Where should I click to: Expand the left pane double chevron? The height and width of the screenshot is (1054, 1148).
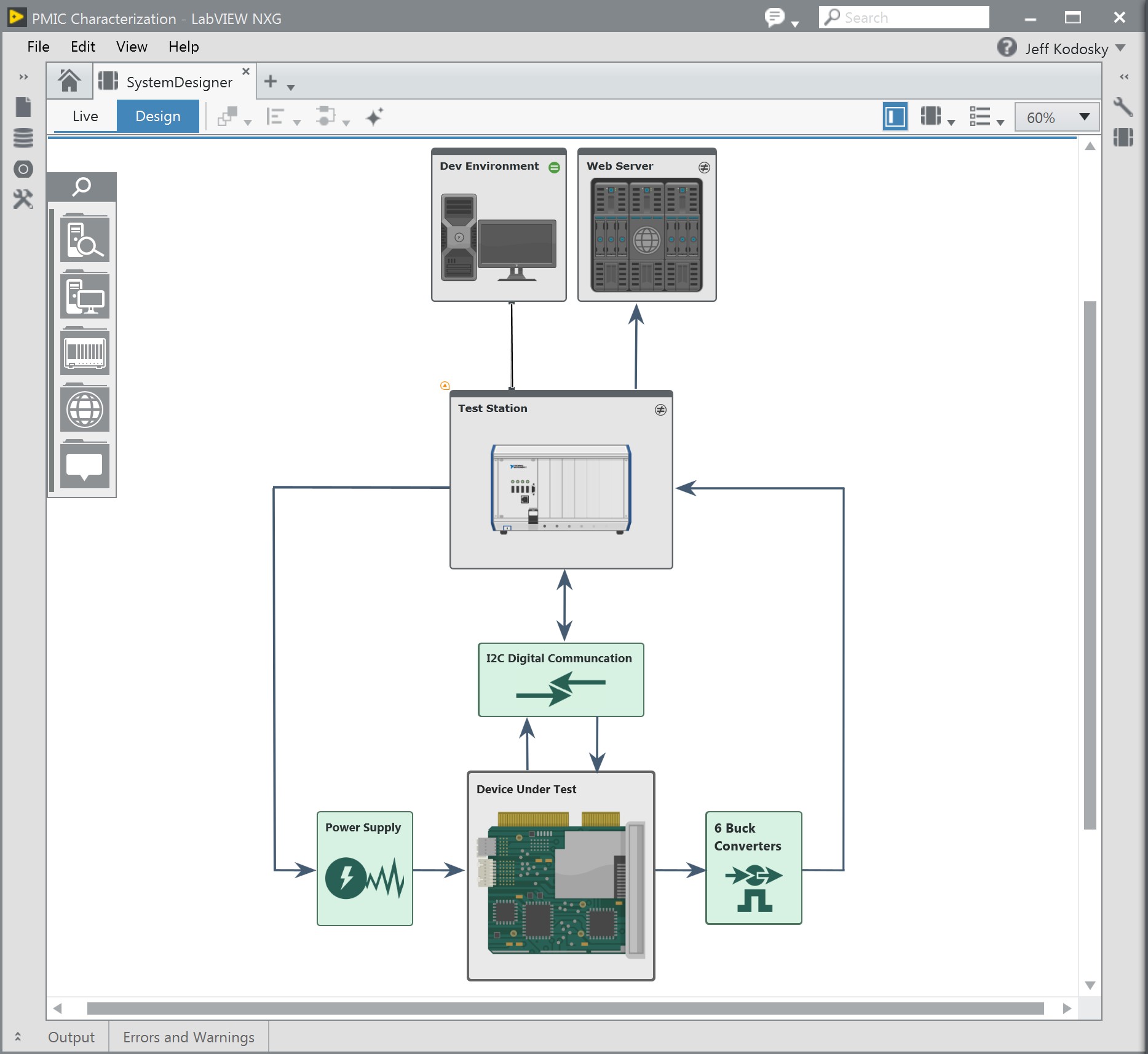click(23, 77)
